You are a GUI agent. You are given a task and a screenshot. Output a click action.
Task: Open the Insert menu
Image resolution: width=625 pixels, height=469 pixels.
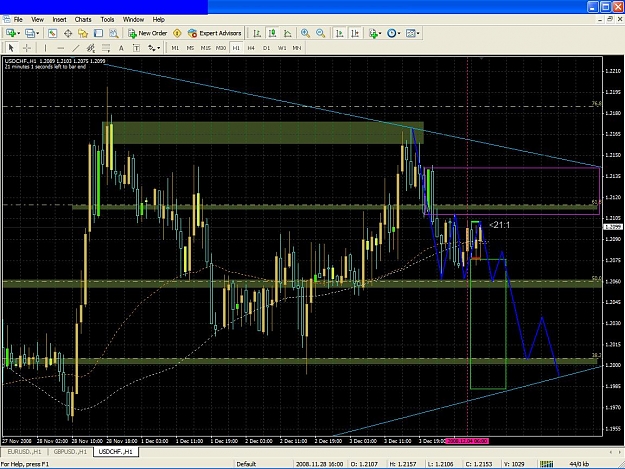(59, 20)
